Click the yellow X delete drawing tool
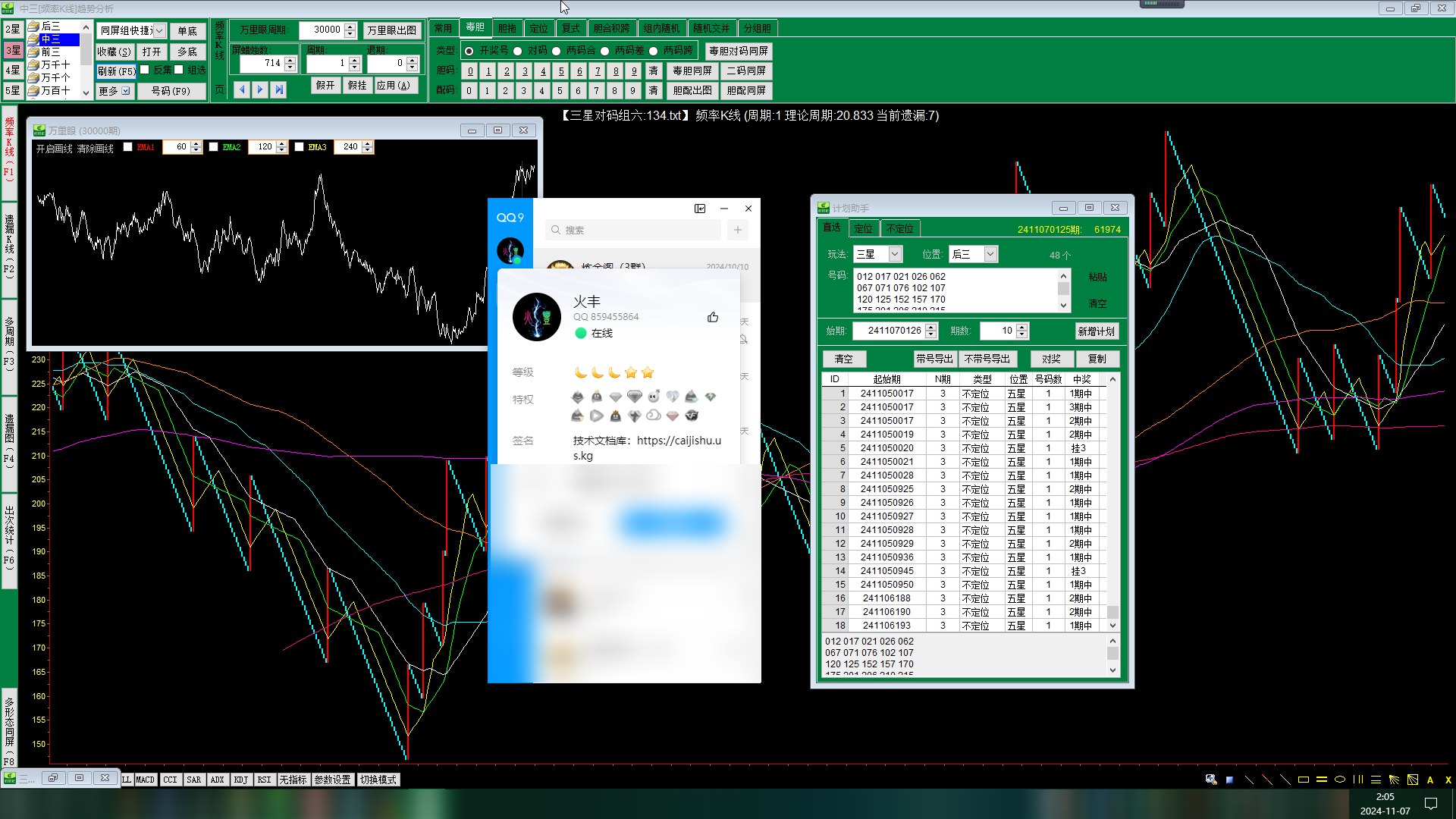The image size is (1456, 819). point(1448,780)
